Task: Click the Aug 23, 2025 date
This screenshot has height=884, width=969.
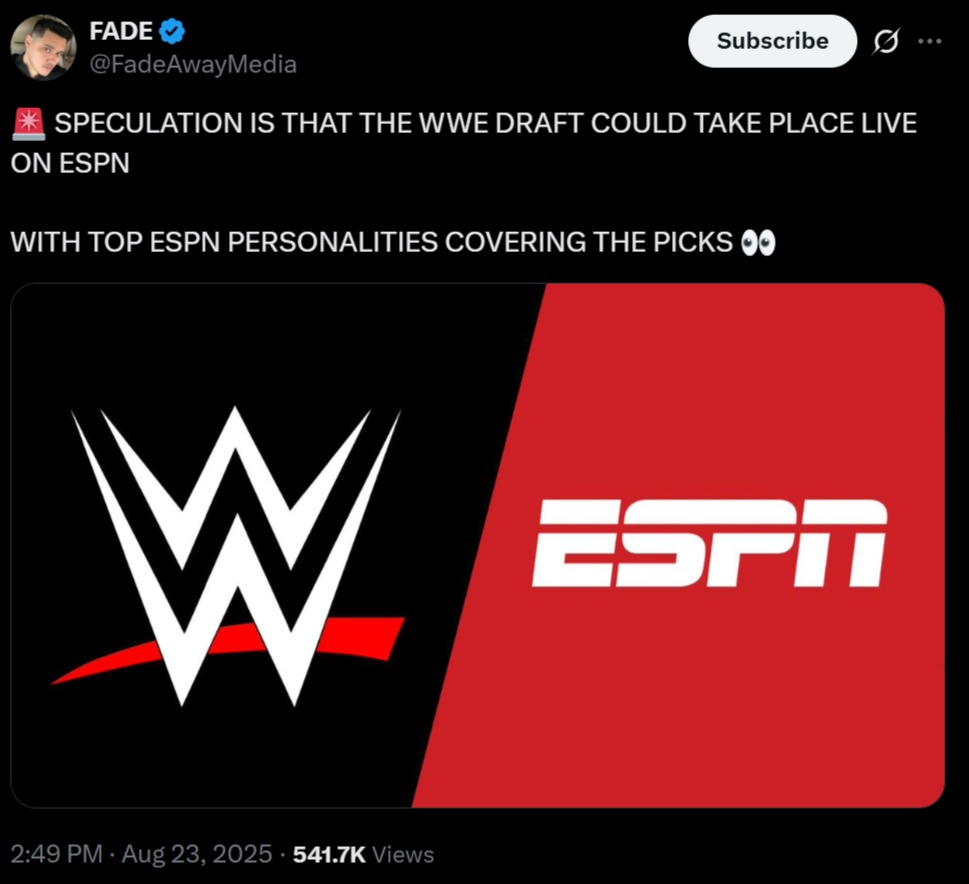Action: [x=197, y=854]
